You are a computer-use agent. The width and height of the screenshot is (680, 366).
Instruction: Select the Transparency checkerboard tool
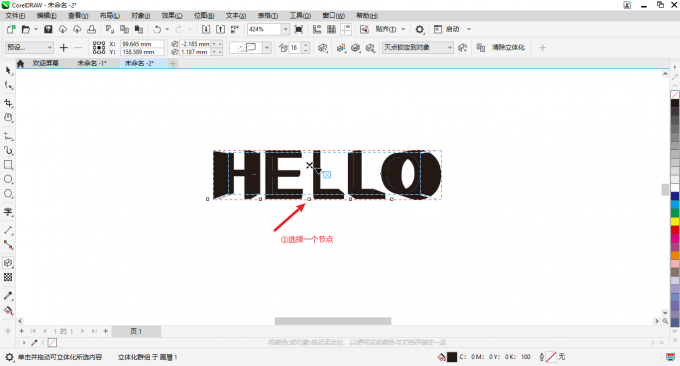(x=8, y=277)
